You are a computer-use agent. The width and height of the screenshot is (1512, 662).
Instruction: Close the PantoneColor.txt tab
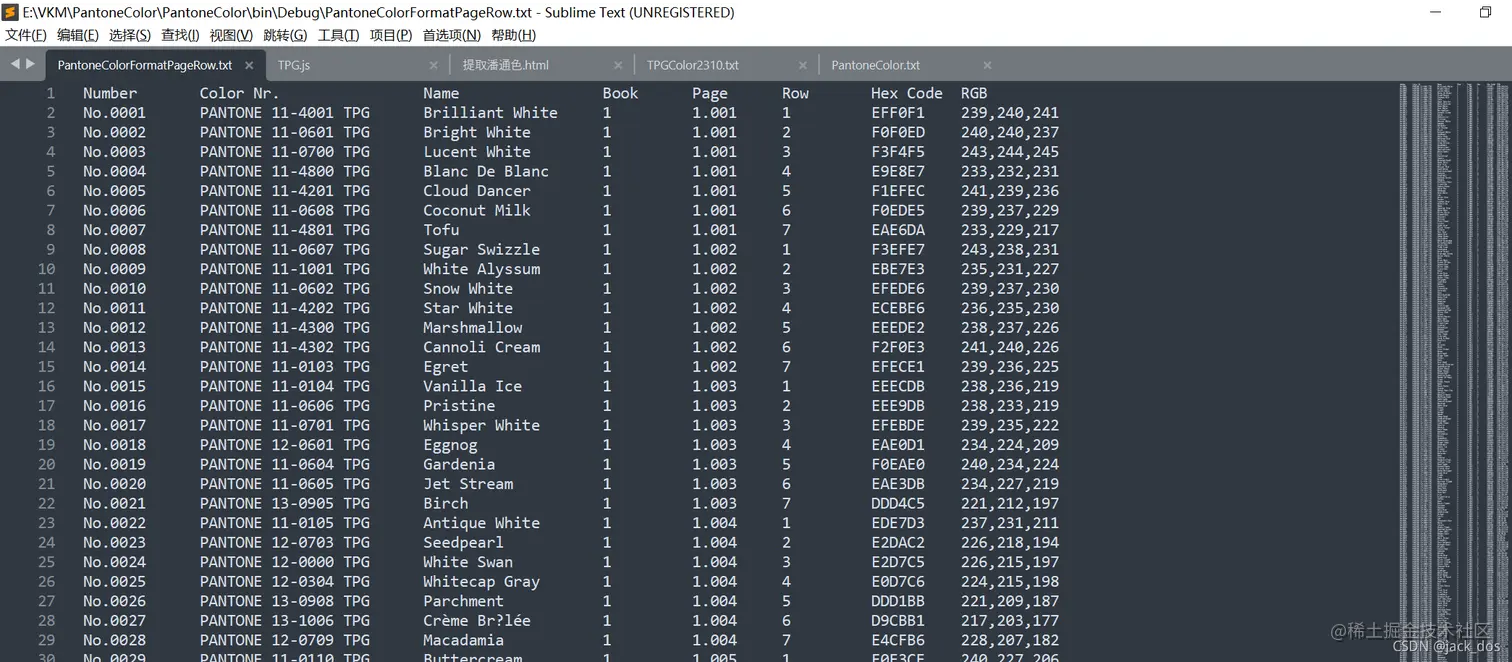click(987, 65)
